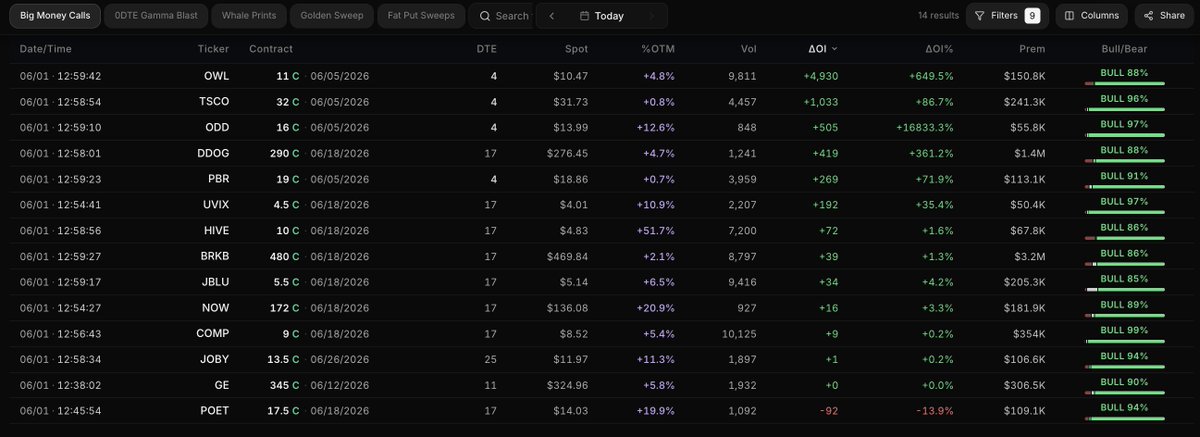Click the +51.7% OTM value

tap(656, 230)
